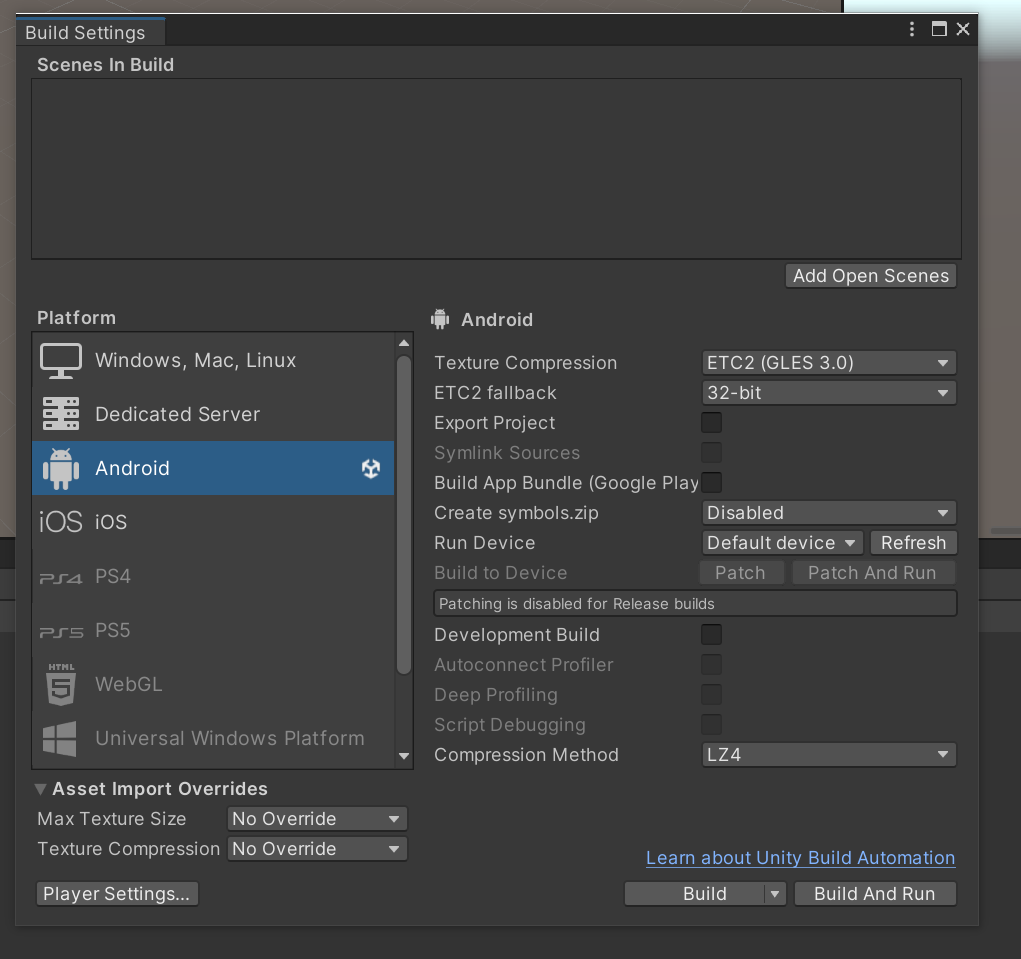Click the Build And Run button

(x=875, y=894)
